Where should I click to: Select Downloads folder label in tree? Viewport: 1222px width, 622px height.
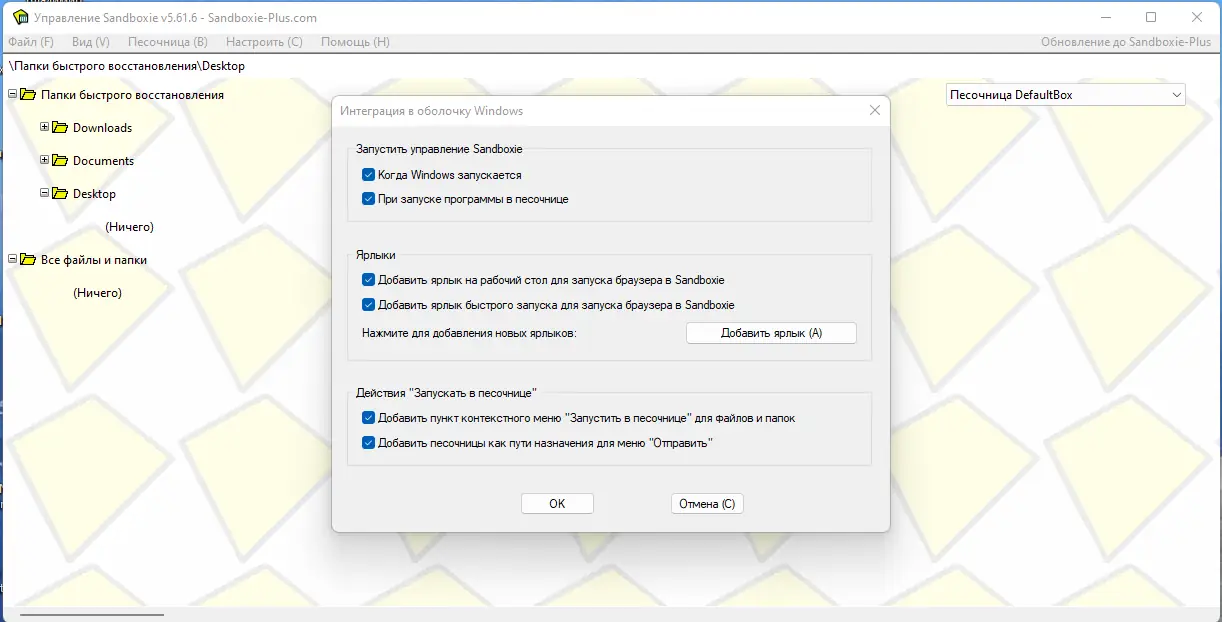pos(102,128)
